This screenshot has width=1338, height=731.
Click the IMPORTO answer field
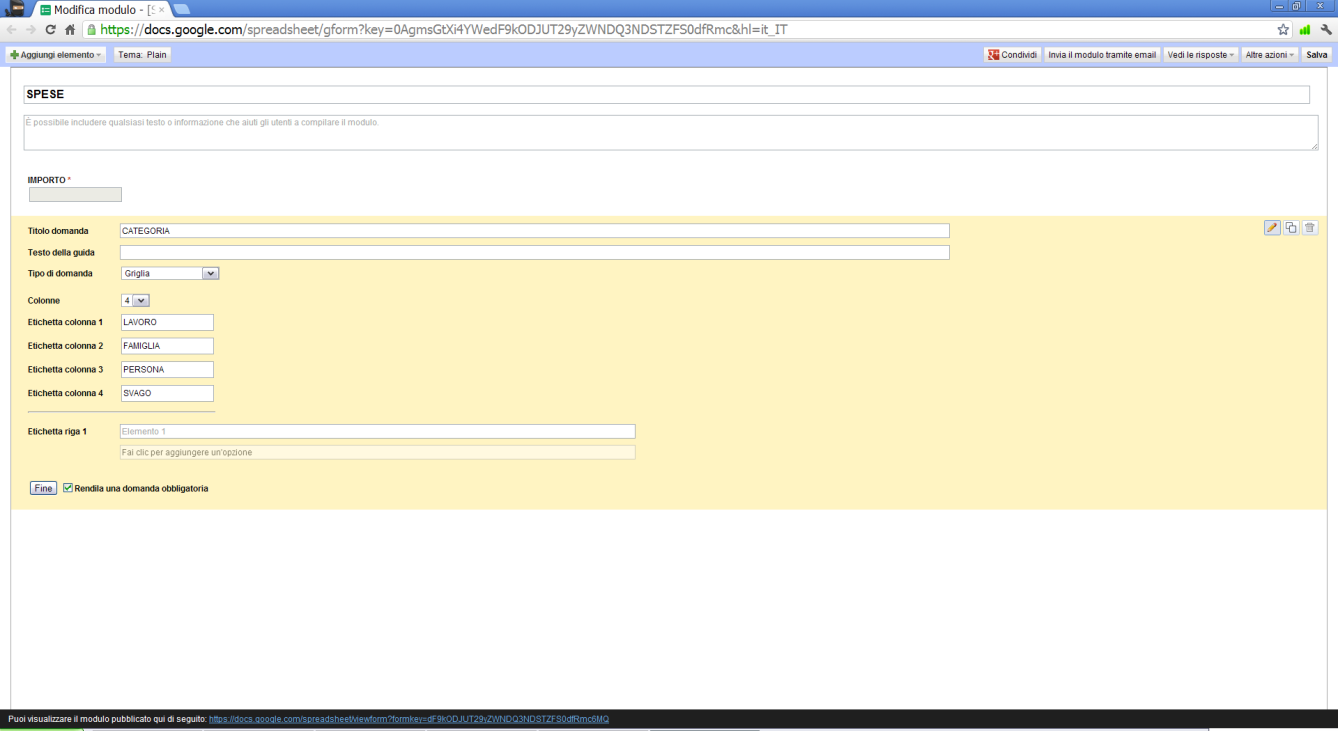pyautogui.click(x=75, y=195)
